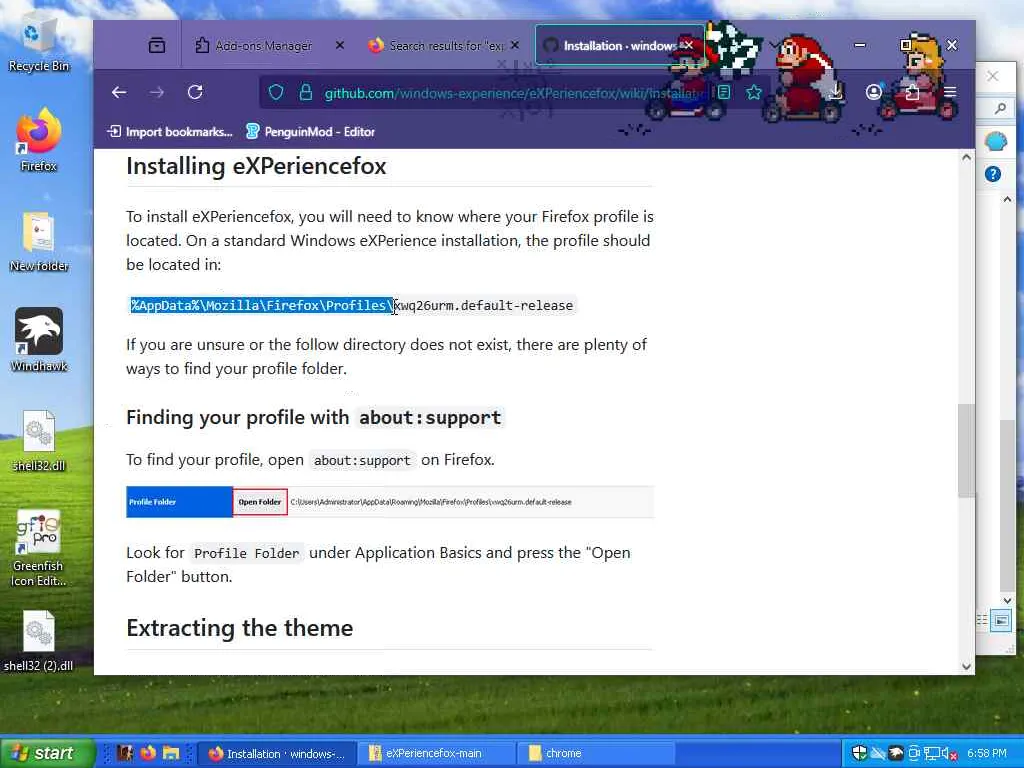Activate the Installation · windows taskbar button

(277, 753)
